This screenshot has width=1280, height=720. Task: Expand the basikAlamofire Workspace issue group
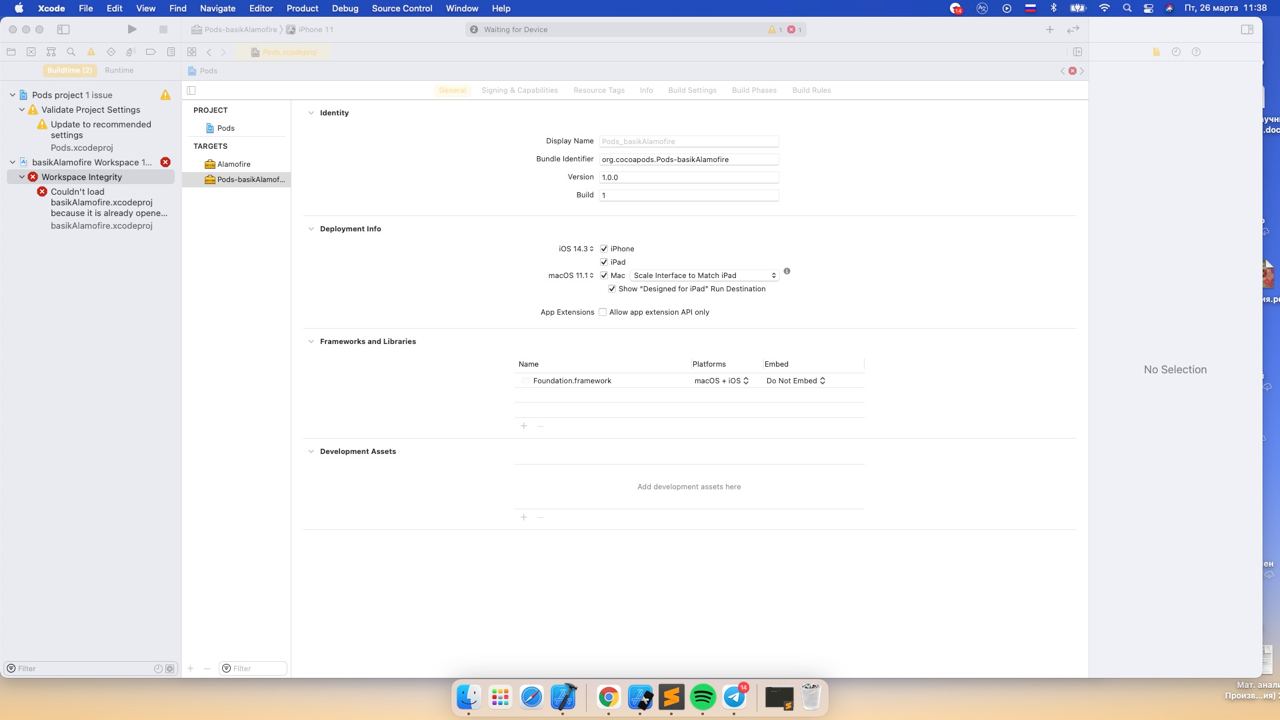[12, 162]
